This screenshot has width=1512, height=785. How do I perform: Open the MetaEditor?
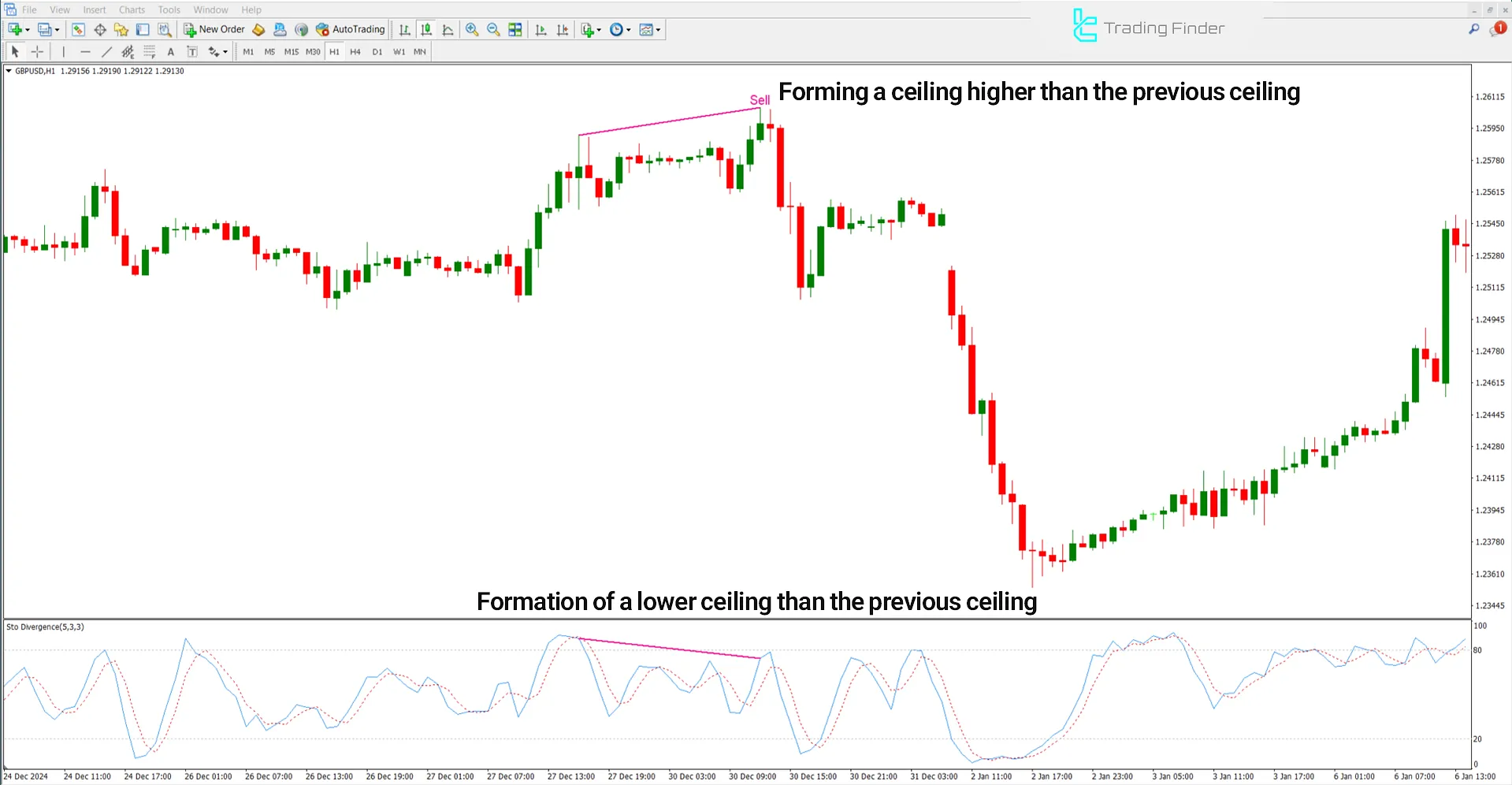click(258, 29)
